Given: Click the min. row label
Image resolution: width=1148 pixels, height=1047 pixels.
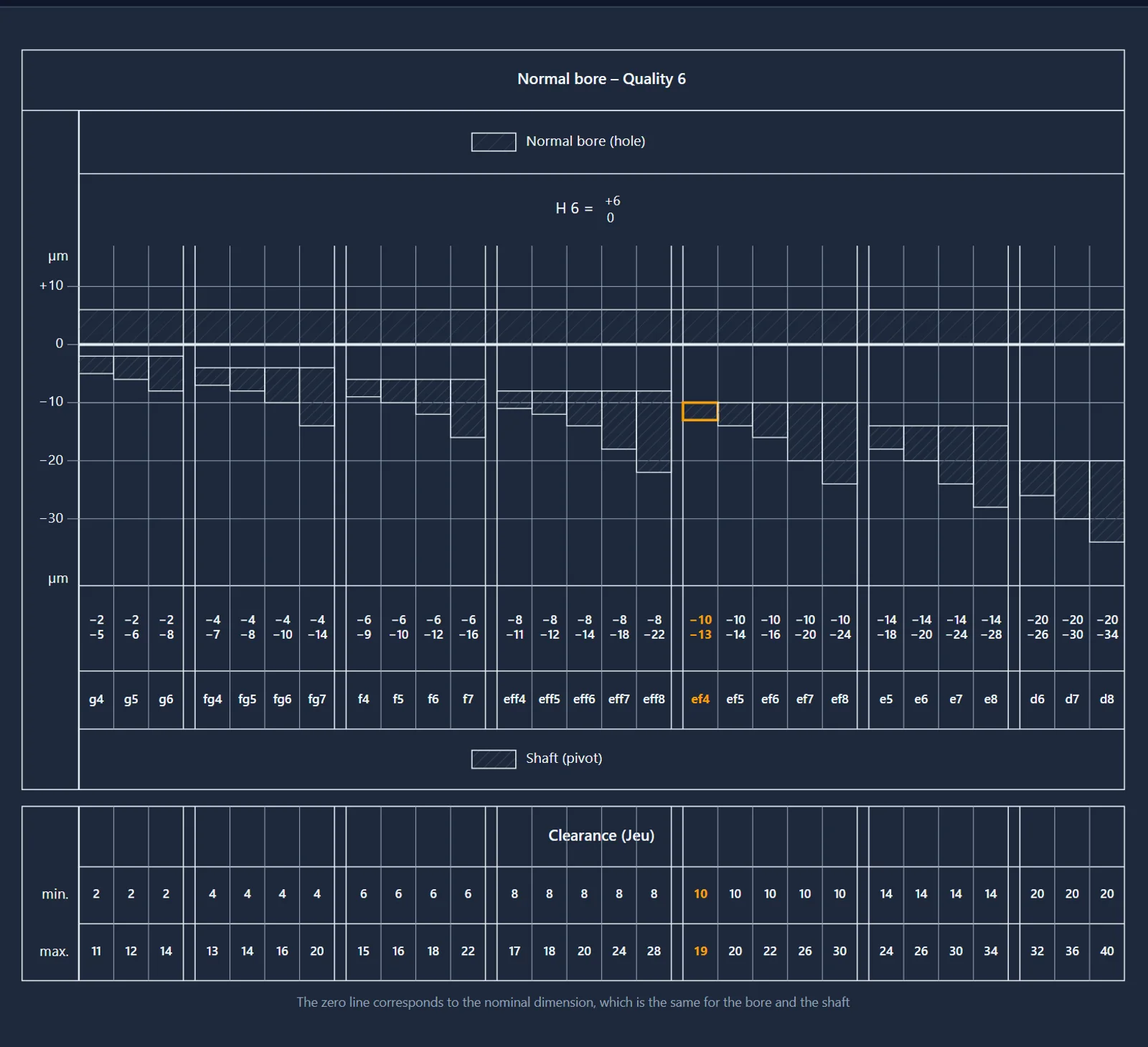Looking at the screenshot, I should [x=55, y=895].
